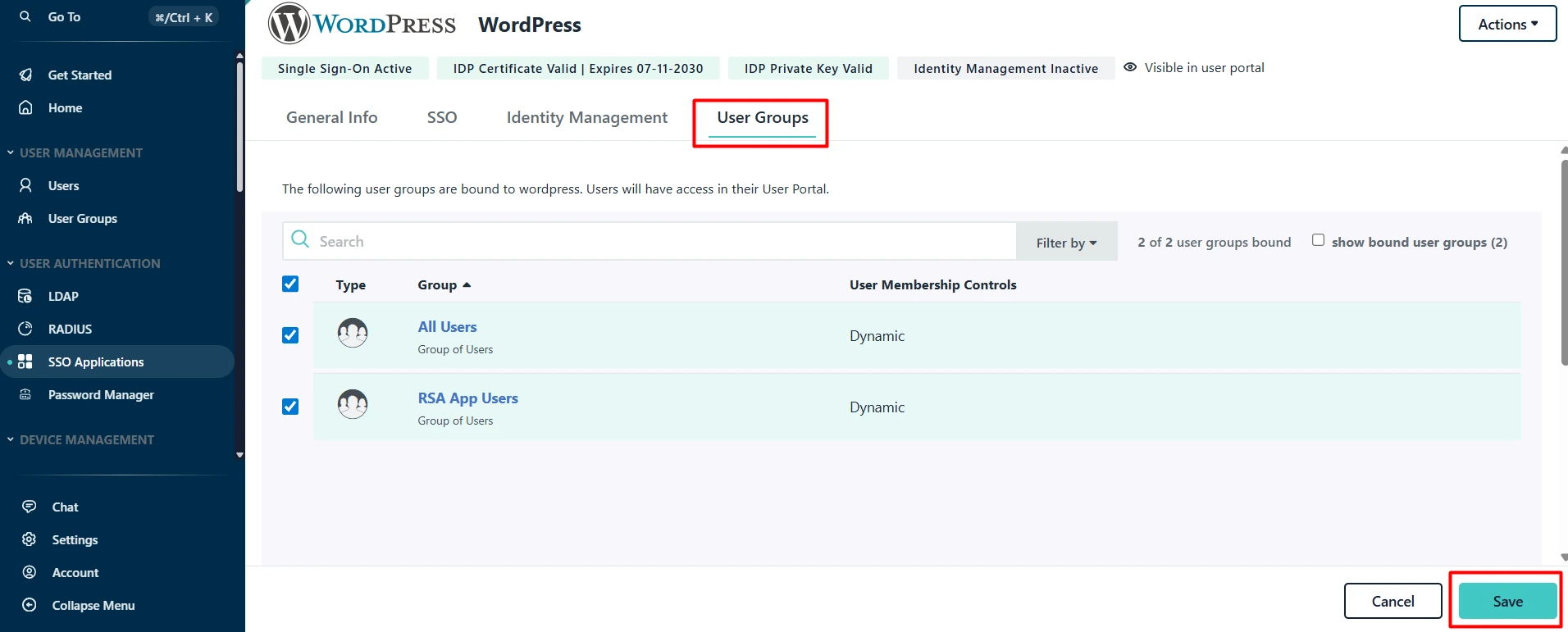Screen dimensions: 1568x632
Task: Click the Chat bubble icon
Action: (30, 507)
